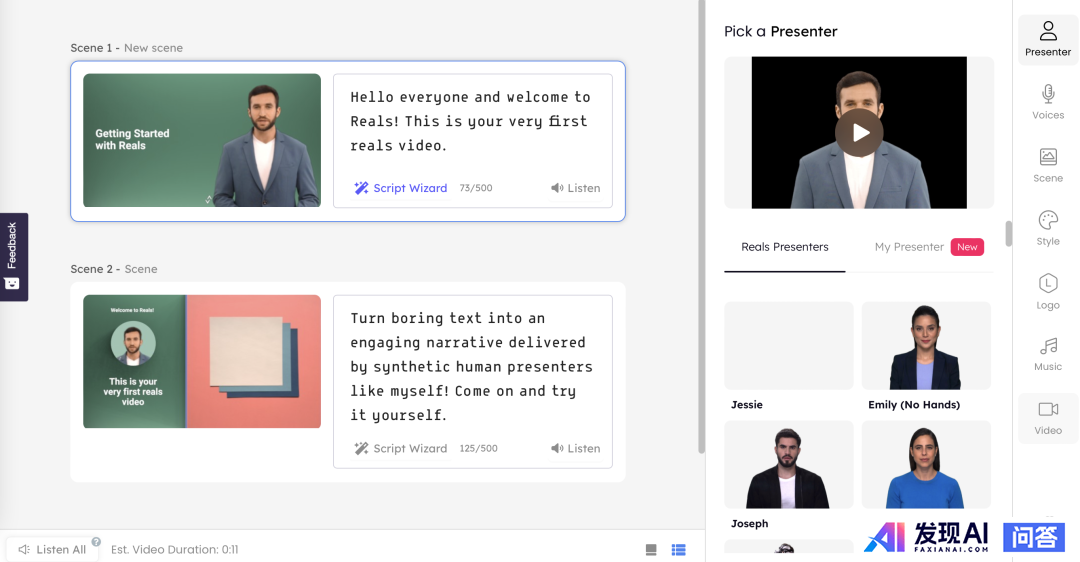Click the main editor vertical scrollbar
The width and height of the screenshot is (1080, 562).
(701, 227)
